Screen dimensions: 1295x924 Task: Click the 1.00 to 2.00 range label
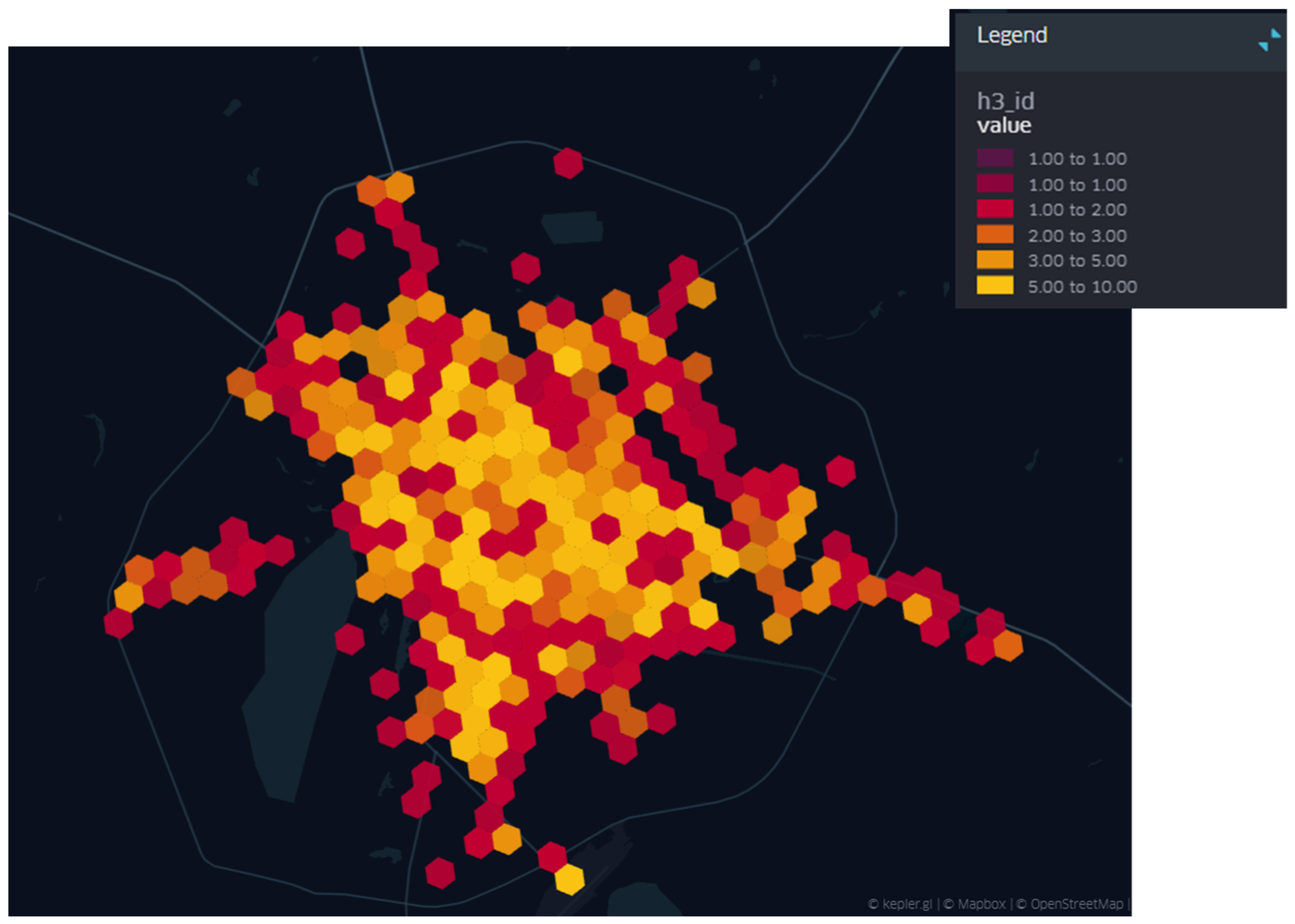pos(1077,210)
